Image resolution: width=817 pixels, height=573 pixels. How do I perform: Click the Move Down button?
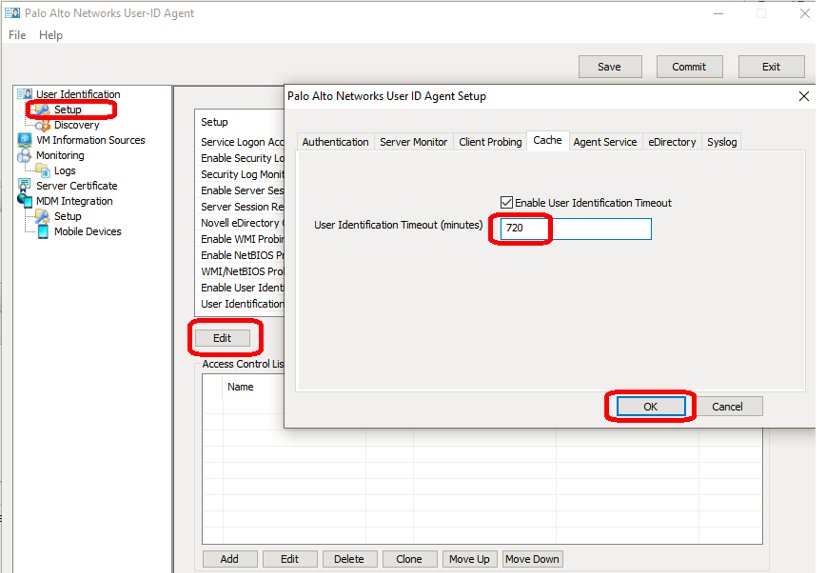tap(532, 559)
